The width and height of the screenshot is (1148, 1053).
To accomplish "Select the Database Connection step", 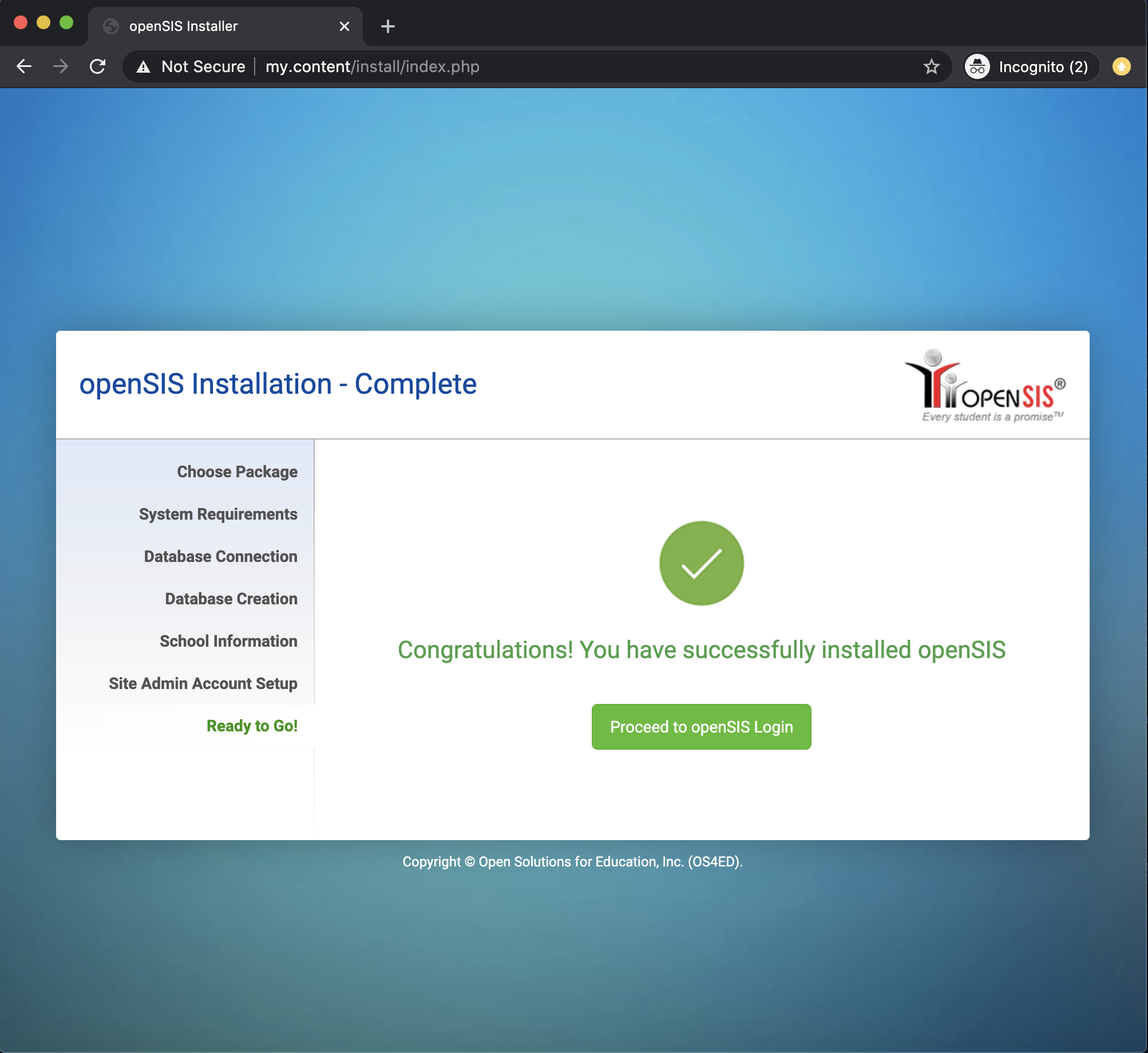I will (x=220, y=556).
